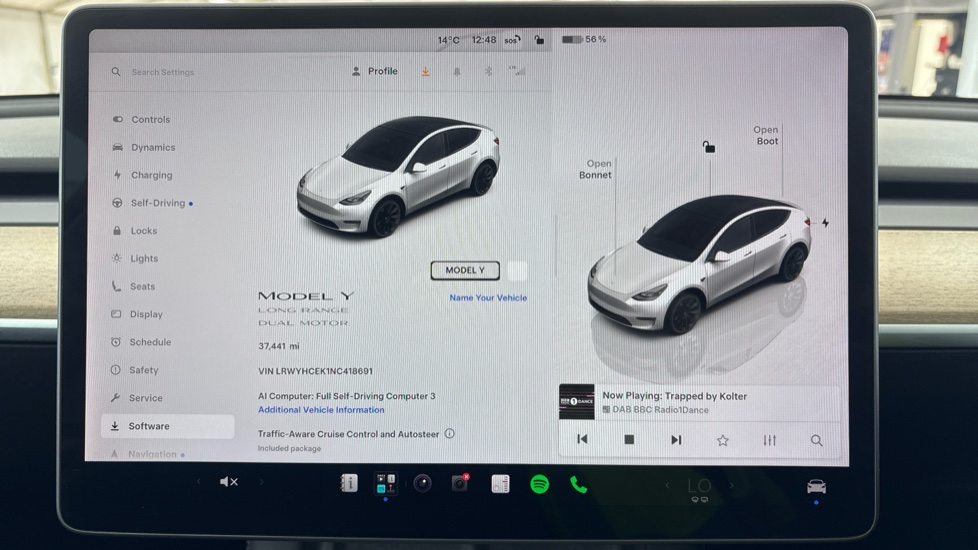978x550 pixels.
Task: Tap the VIN LRWYHCEK1NC418691 text
Action: 316,371
